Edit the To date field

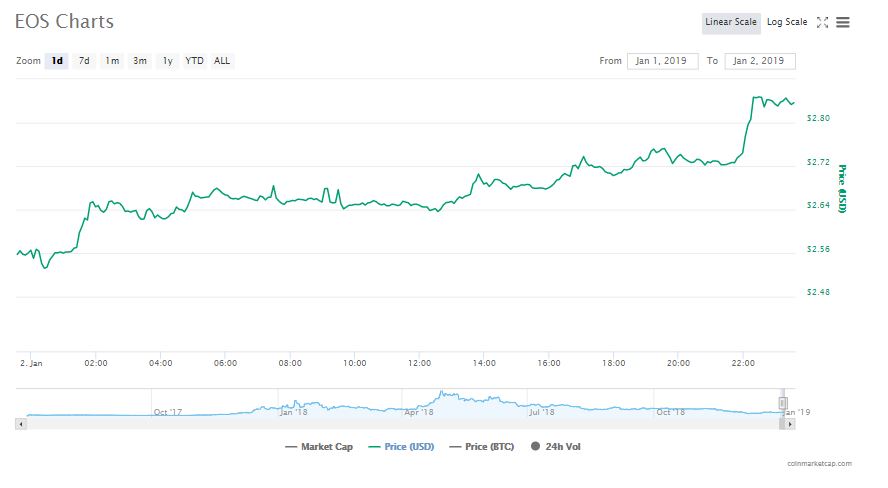(759, 61)
